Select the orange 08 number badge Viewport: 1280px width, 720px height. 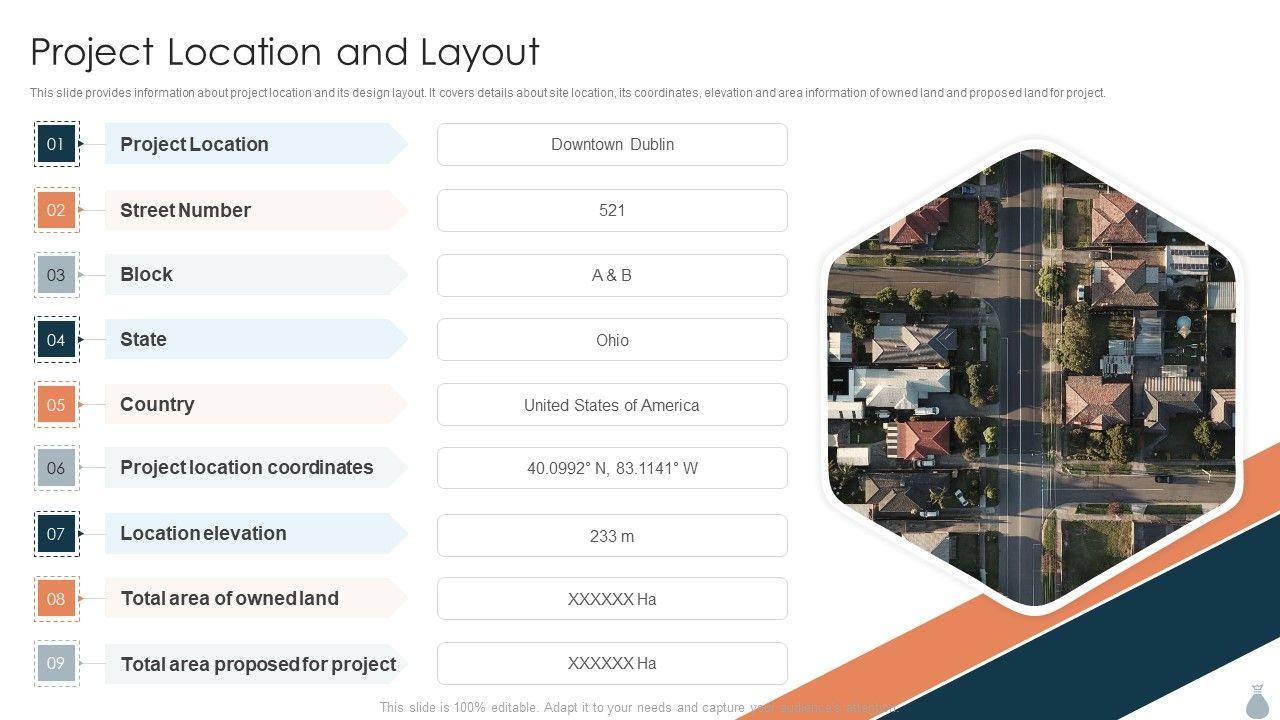56,599
